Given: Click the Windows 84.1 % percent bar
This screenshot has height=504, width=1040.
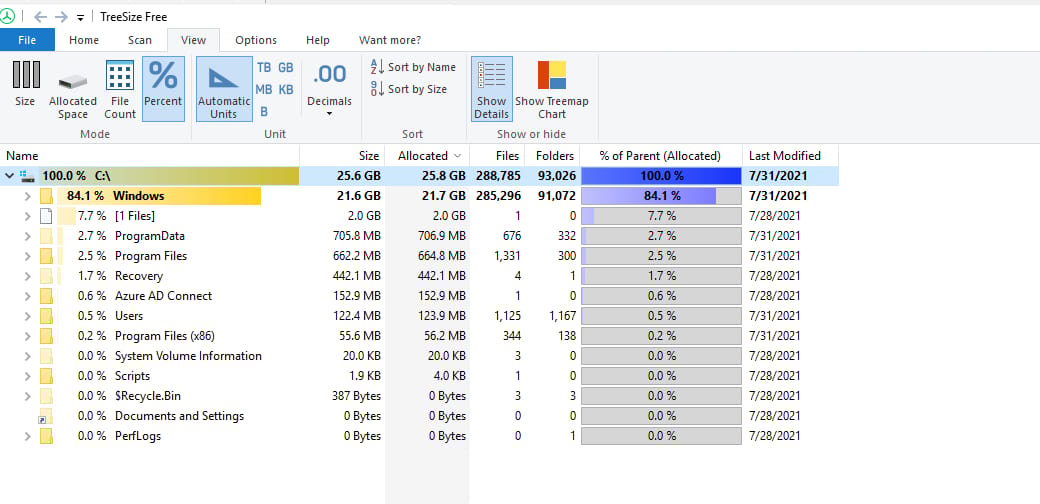Looking at the screenshot, I should point(661,196).
